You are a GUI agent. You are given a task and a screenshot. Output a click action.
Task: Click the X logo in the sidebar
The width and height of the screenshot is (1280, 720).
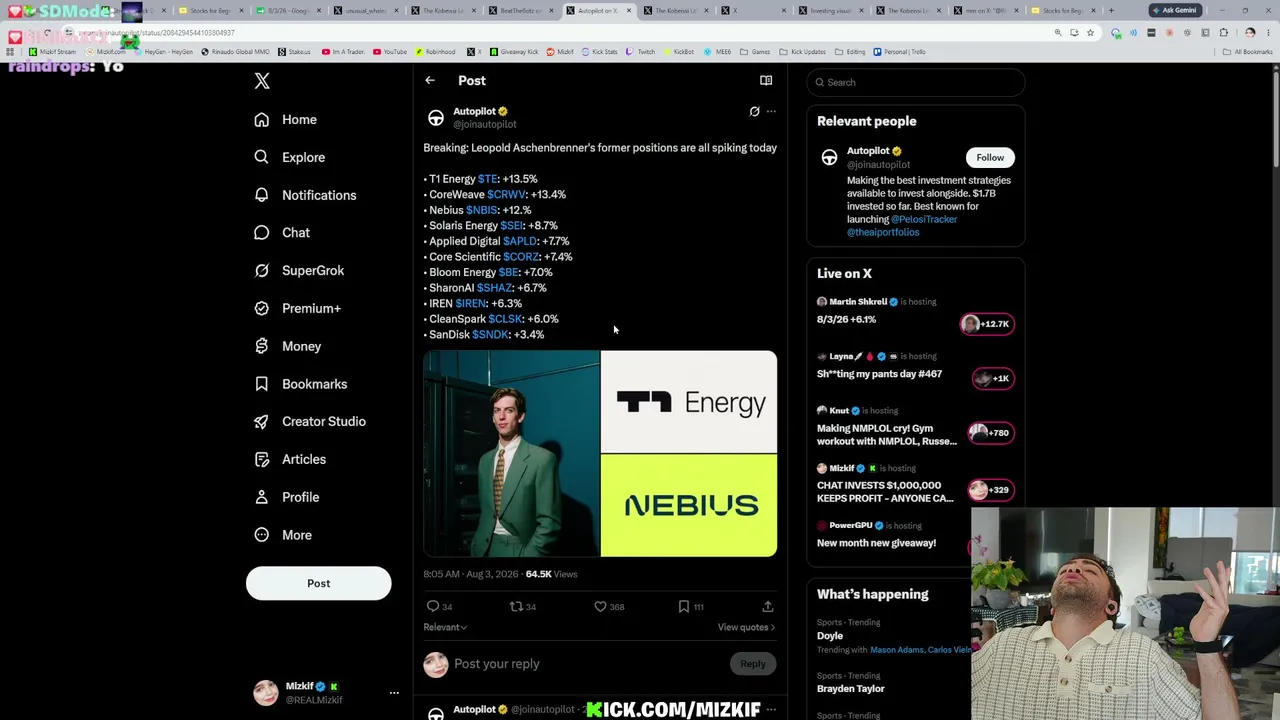262,81
